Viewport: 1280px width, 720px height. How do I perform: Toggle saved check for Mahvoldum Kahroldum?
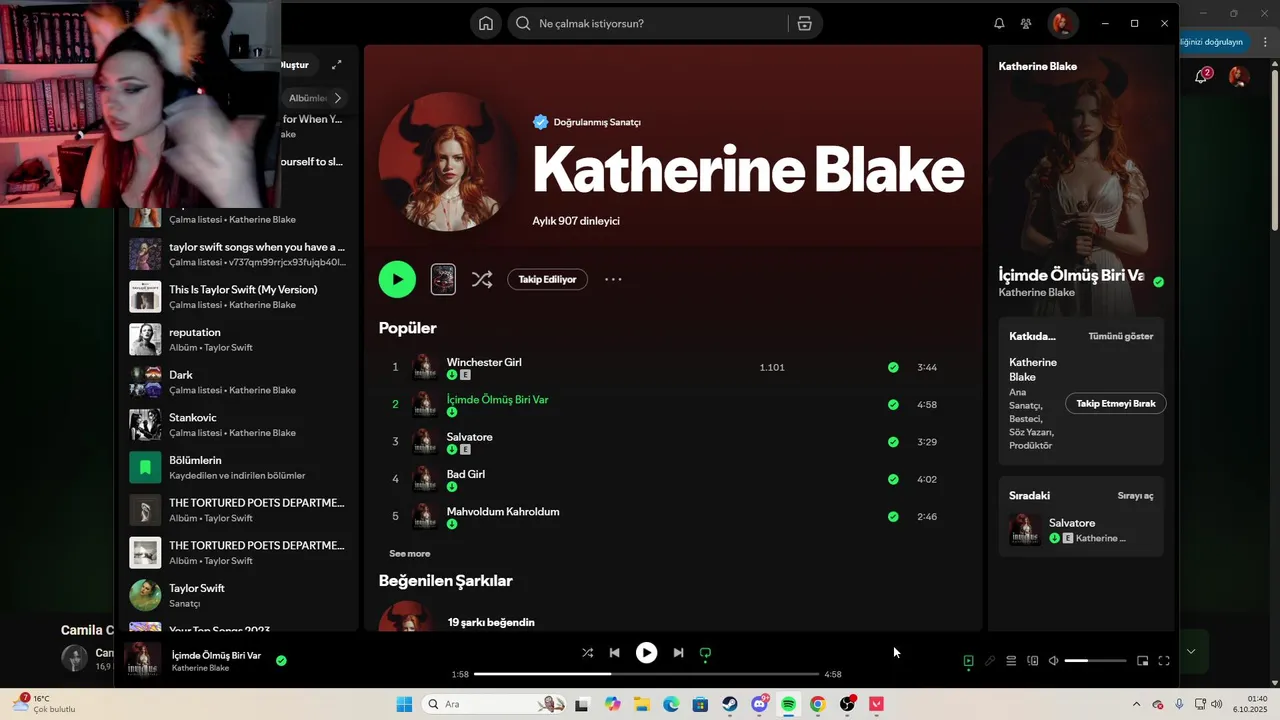[x=893, y=517]
